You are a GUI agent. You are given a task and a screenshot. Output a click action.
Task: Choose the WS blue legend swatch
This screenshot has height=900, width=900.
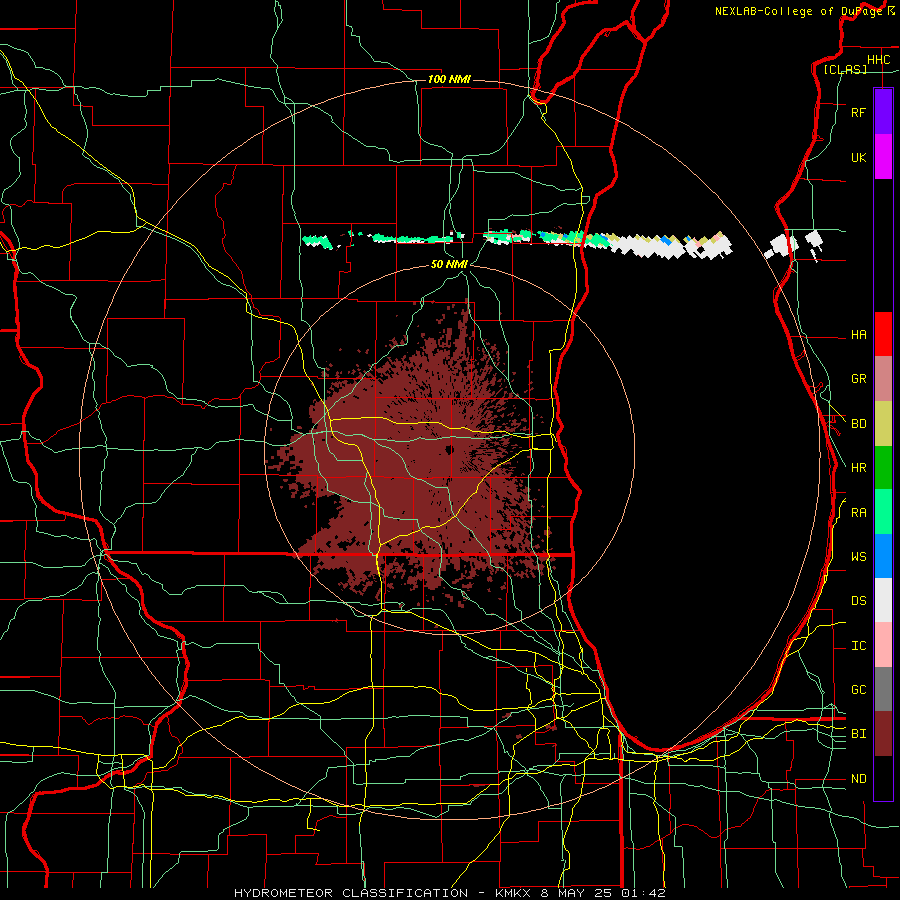883,556
